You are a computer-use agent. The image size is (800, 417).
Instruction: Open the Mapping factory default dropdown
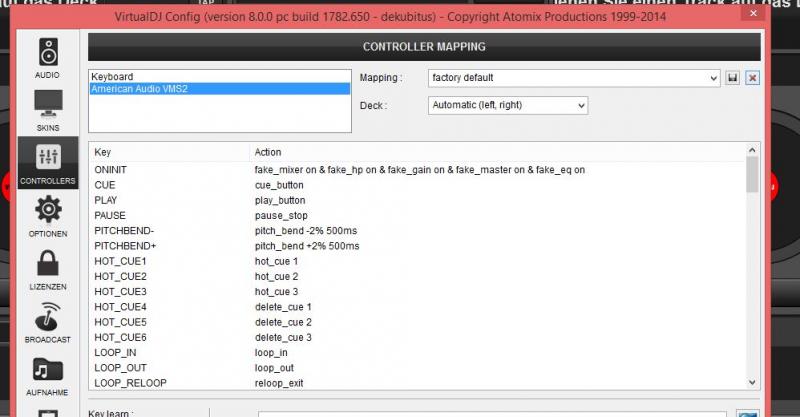pyautogui.click(x=574, y=78)
